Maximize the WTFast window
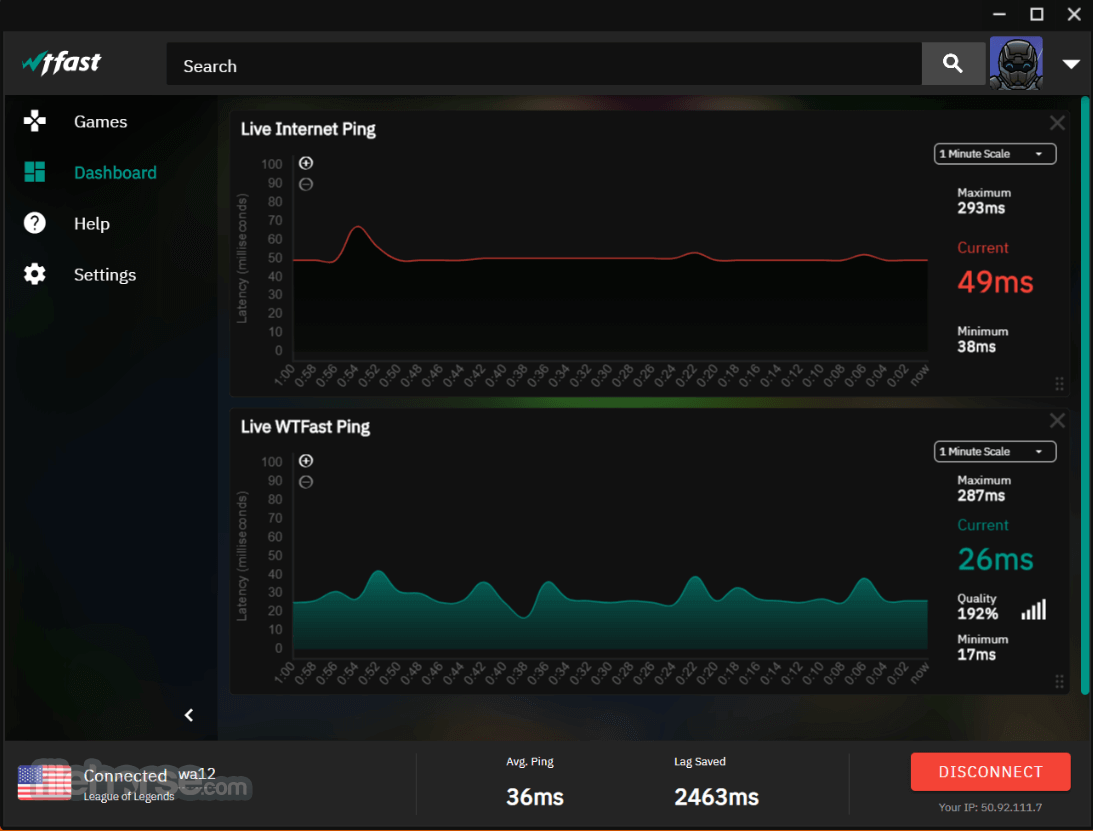Viewport: 1093px width, 831px height. tap(1037, 14)
